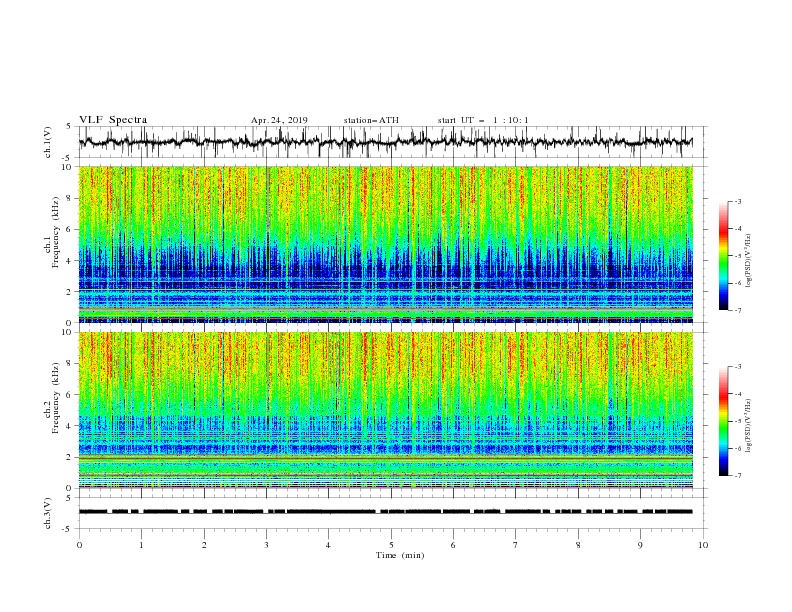The height and width of the screenshot is (612, 792).
Task: Click the ch.1 Frequency (kHz) axis label
Action: [x=52, y=233]
